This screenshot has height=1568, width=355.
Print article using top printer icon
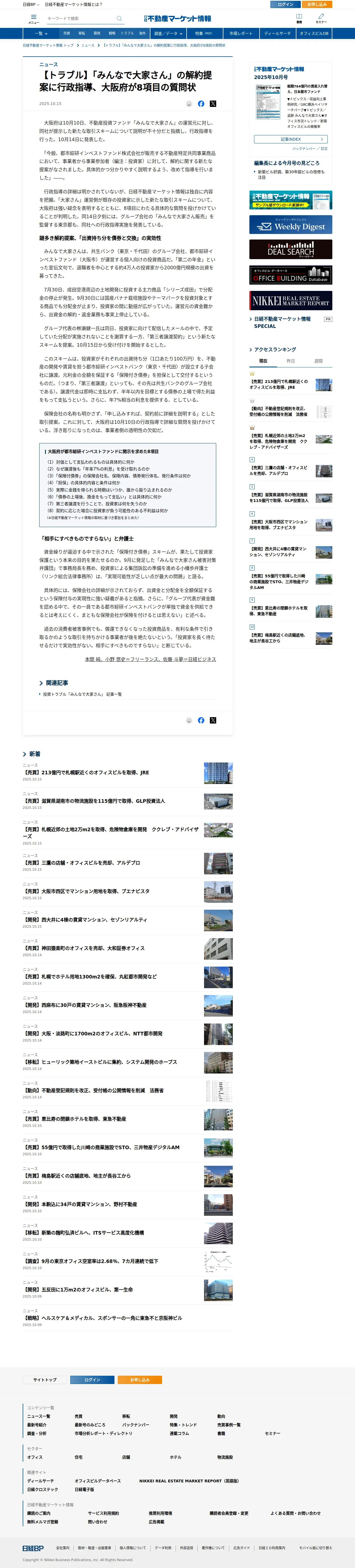pos(189,104)
